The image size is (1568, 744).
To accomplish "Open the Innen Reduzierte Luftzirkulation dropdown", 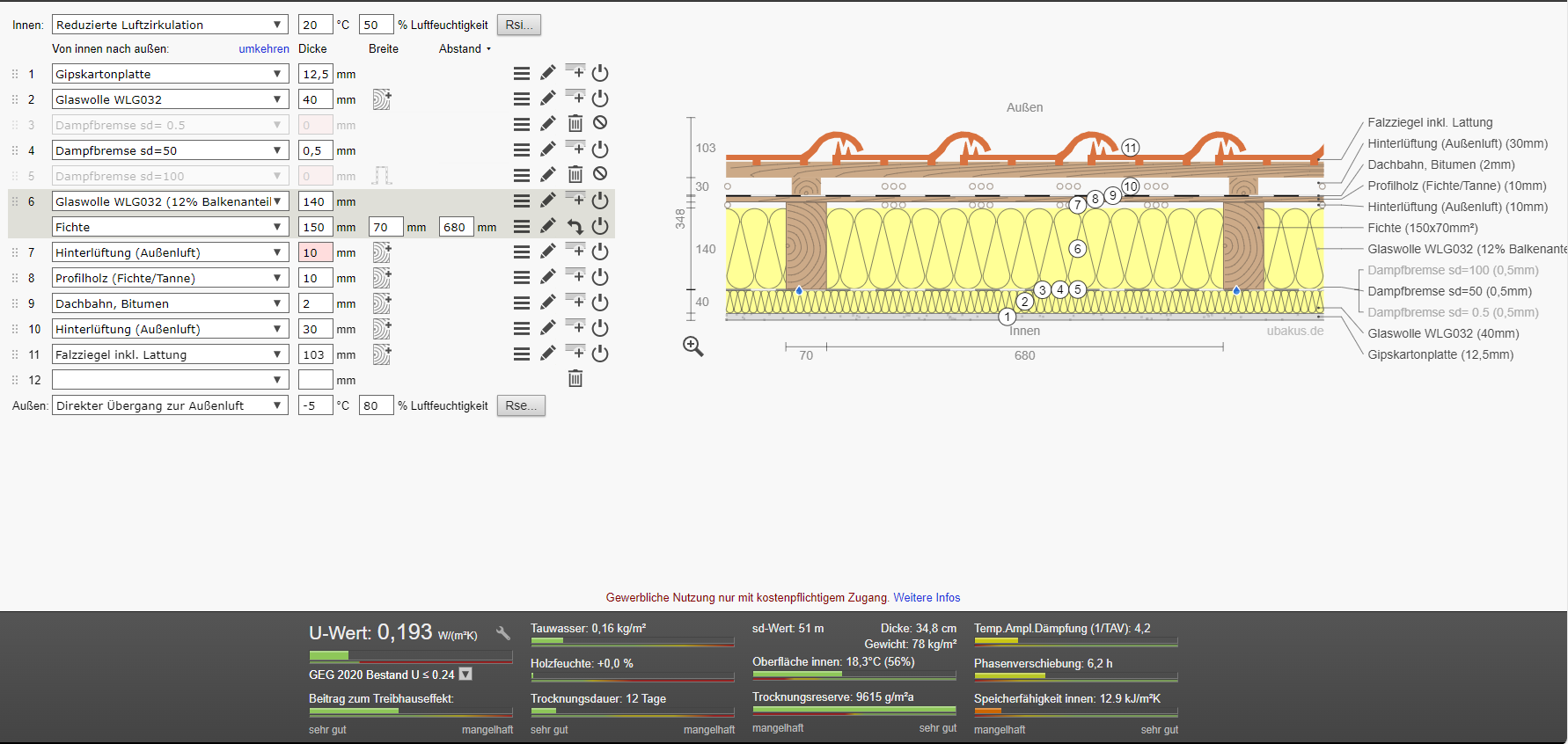I will click(170, 25).
